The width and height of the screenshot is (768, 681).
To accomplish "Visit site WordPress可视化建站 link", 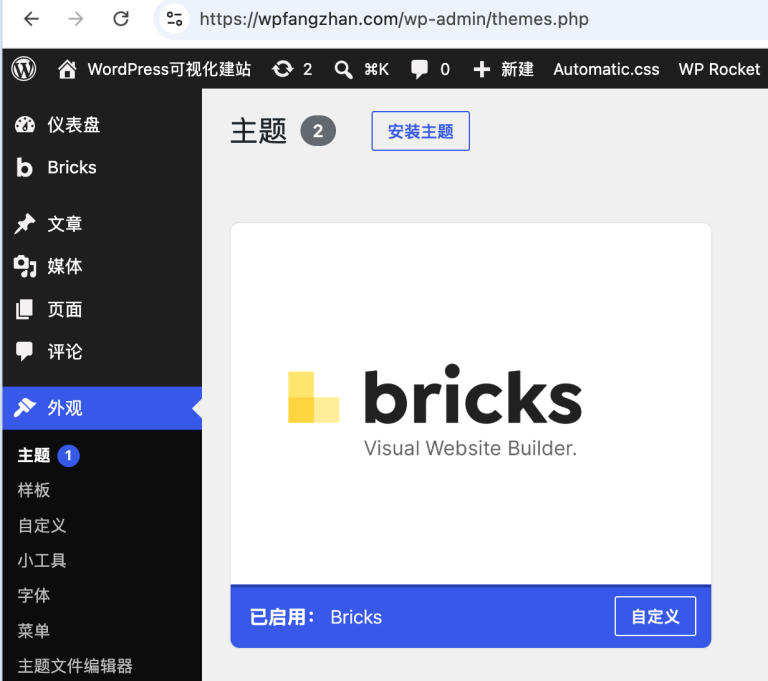I will [x=169, y=69].
